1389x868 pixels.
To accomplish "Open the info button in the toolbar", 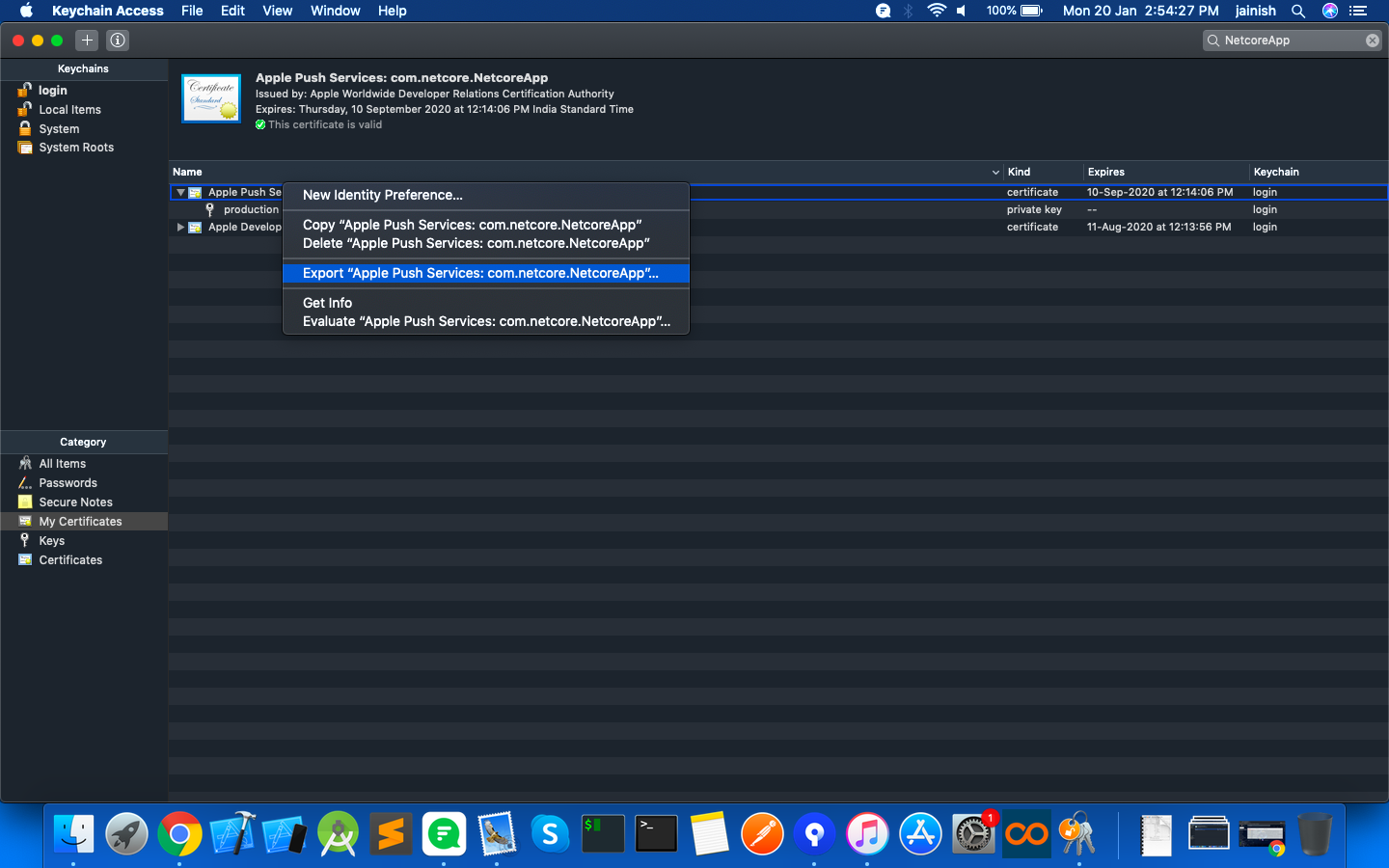I will tap(118, 41).
